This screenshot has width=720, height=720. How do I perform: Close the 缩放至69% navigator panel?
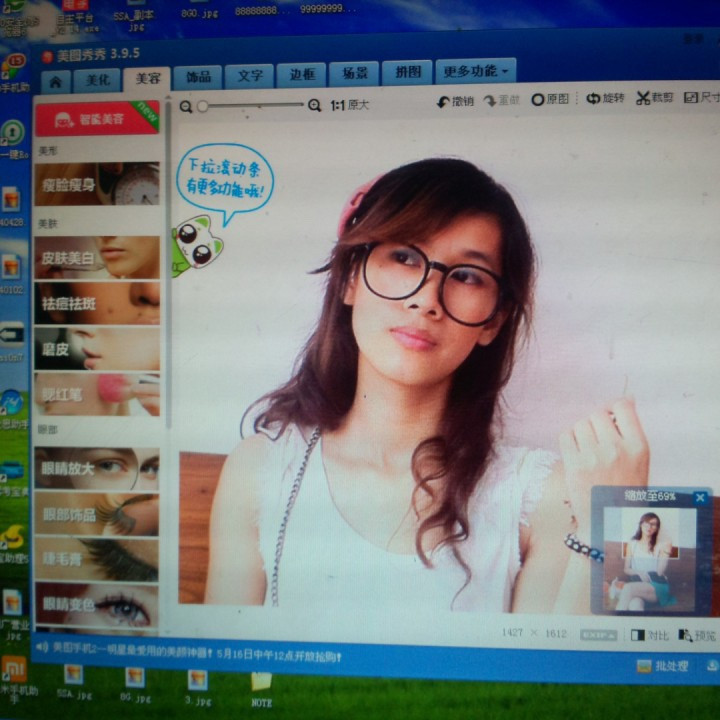[x=699, y=497]
